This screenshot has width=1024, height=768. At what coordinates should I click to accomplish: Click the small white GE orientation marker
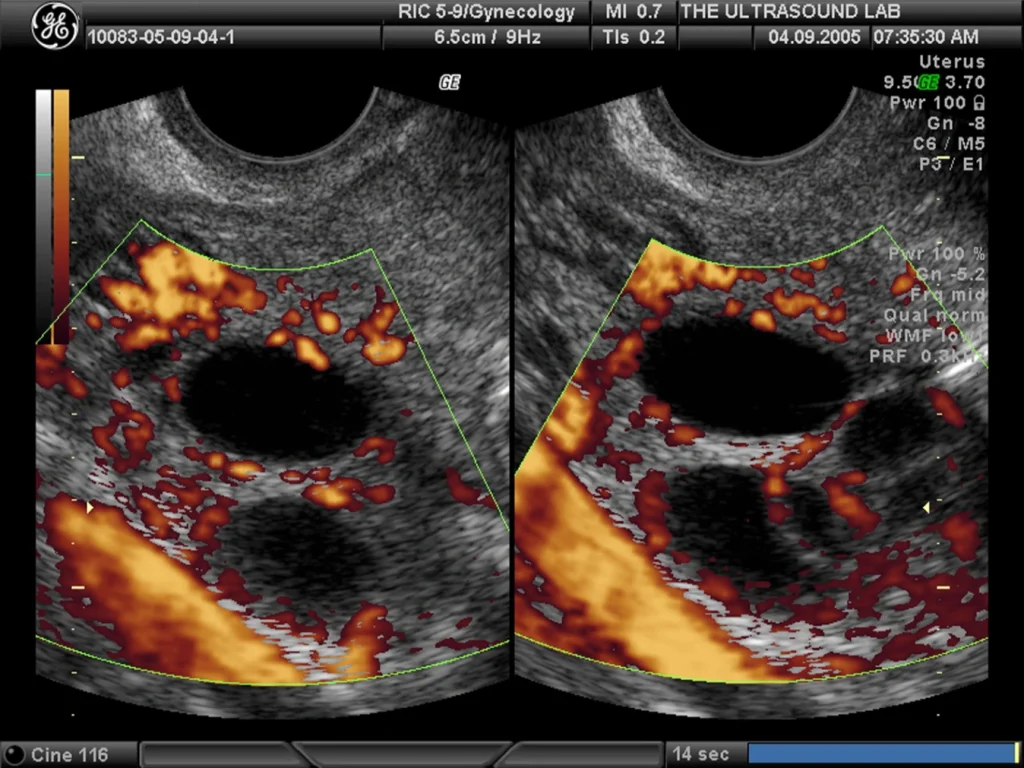click(x=449, y=82)
